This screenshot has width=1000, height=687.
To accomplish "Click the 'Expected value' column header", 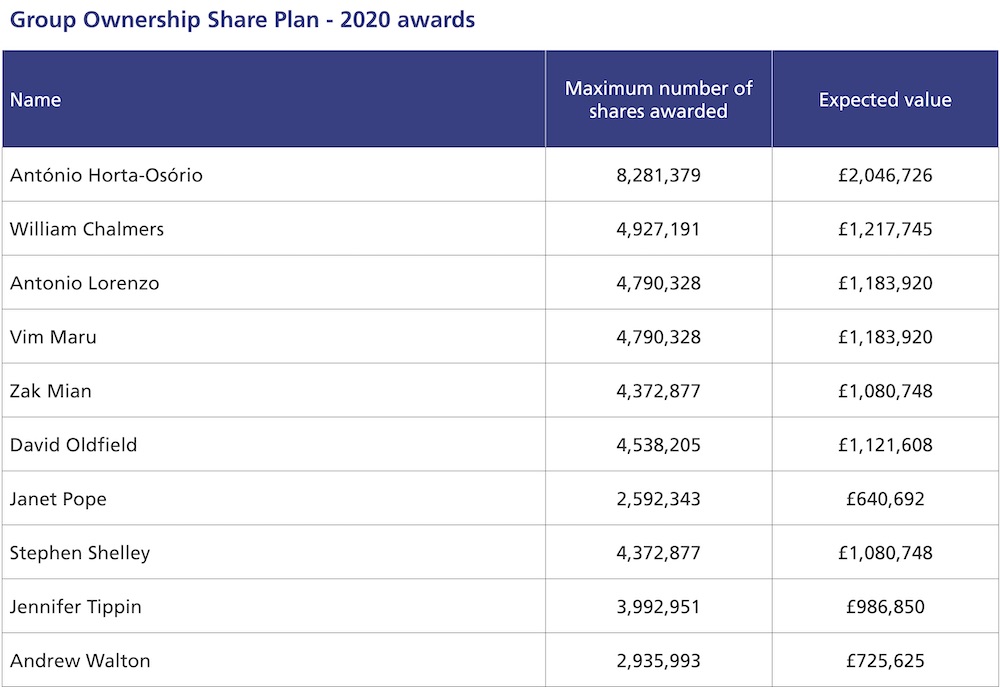I will [885, 100].
